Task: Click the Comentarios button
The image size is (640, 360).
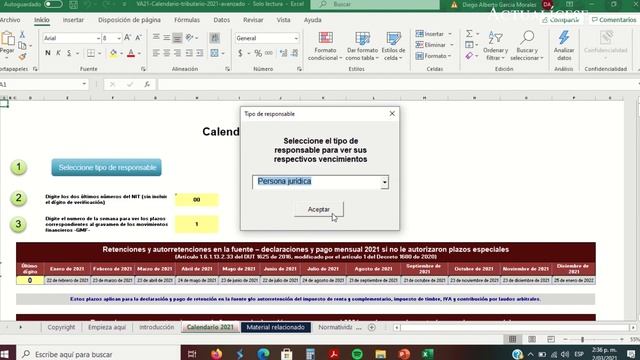Action: coord(614,20)
